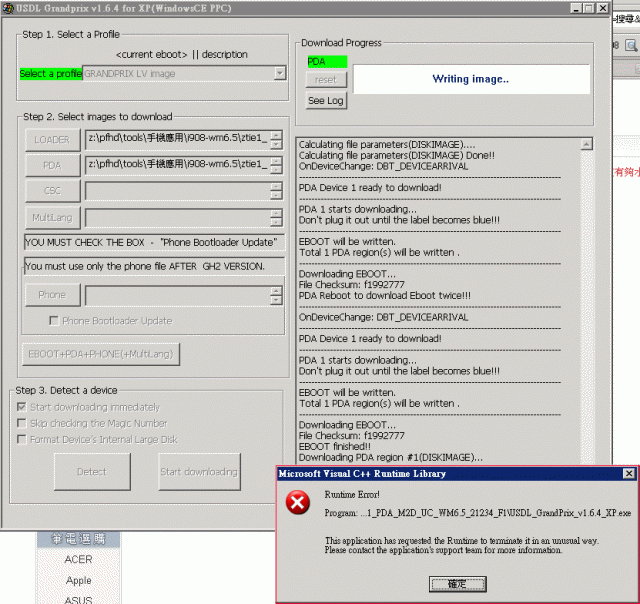Image resolution: width=640 pixels, height=604 pixels.
Task: Click the empty MultiLang path field
Action: [178, 218]
